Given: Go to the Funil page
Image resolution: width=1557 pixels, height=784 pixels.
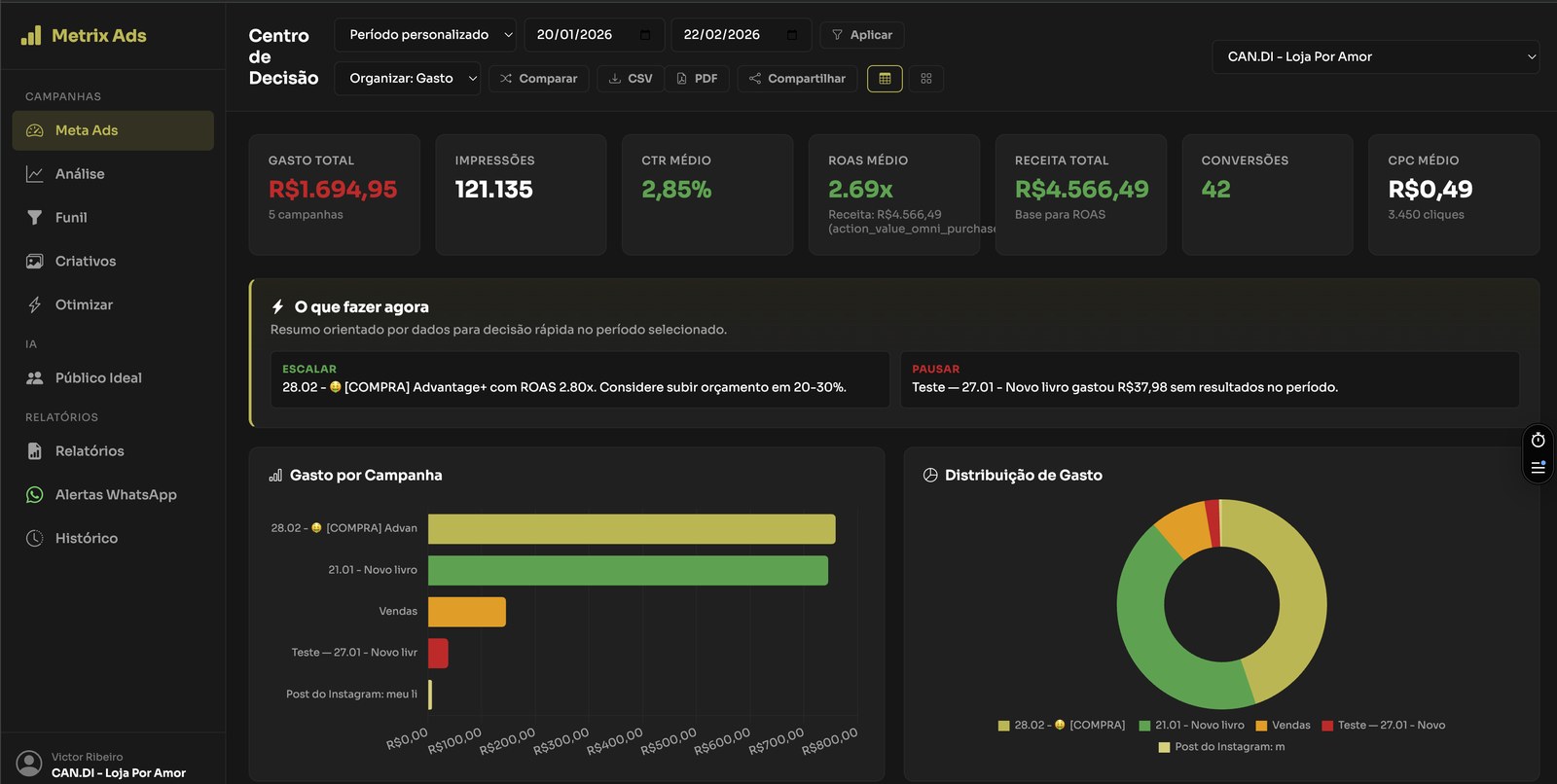Looking at the screenshot, I should click(x=113, y=218).
